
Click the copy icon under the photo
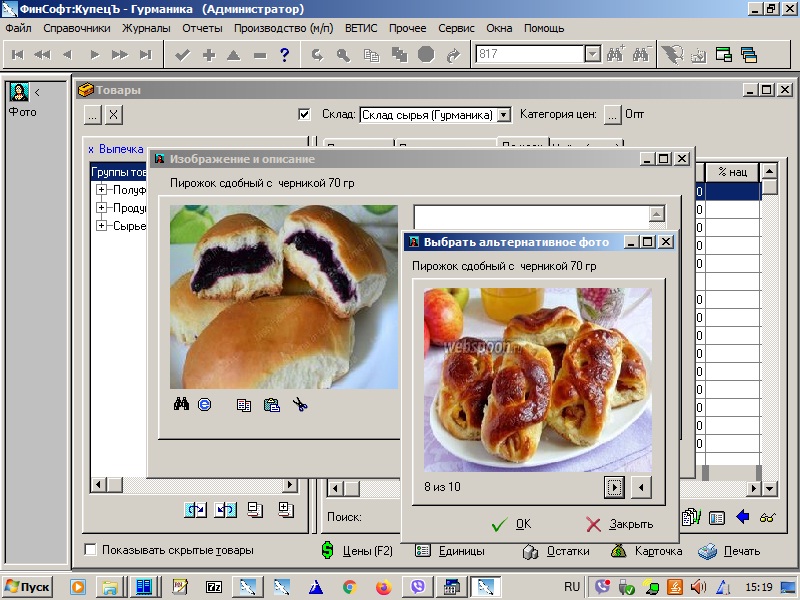click(244, 405)
